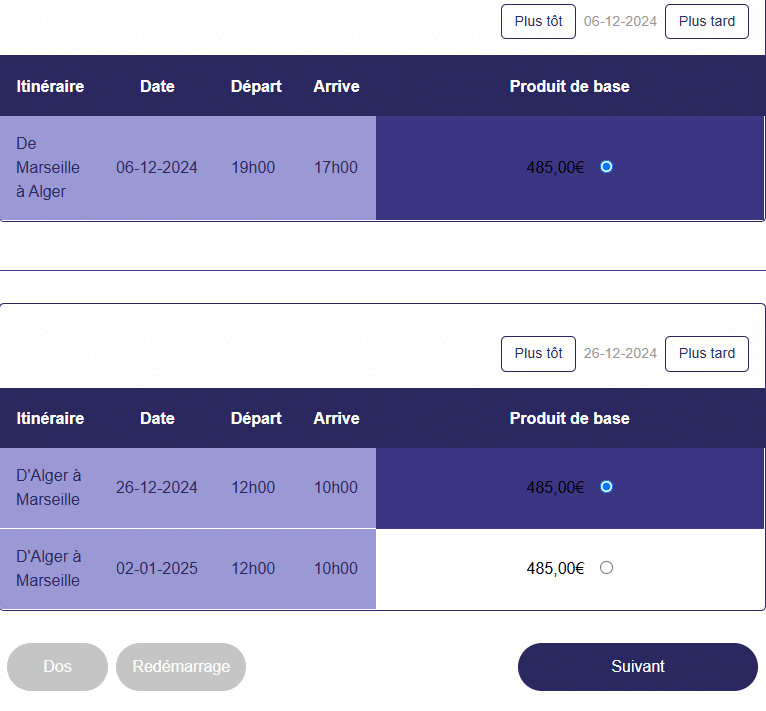The width and height of the screenshot is (766, 711).
Task: Click 485,00€ price in 02-01-2025 row
Action: coord(555,569)
